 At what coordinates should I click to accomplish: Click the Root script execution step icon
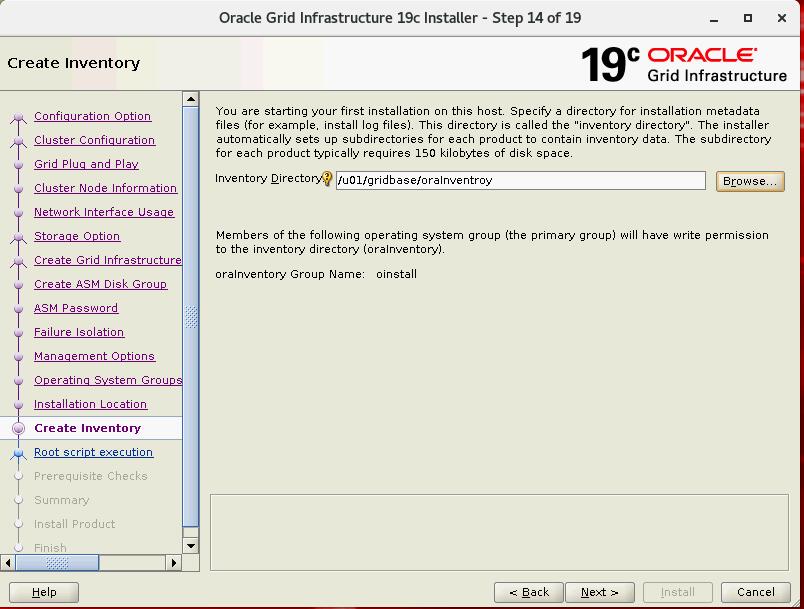(x=17, y=453)
